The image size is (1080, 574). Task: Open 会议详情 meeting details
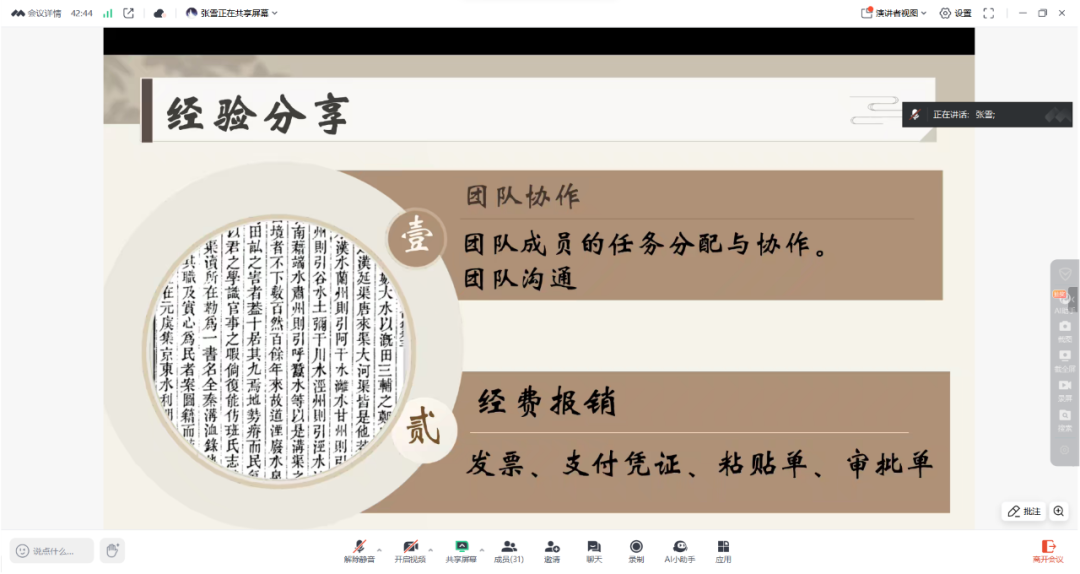(37, 13)
